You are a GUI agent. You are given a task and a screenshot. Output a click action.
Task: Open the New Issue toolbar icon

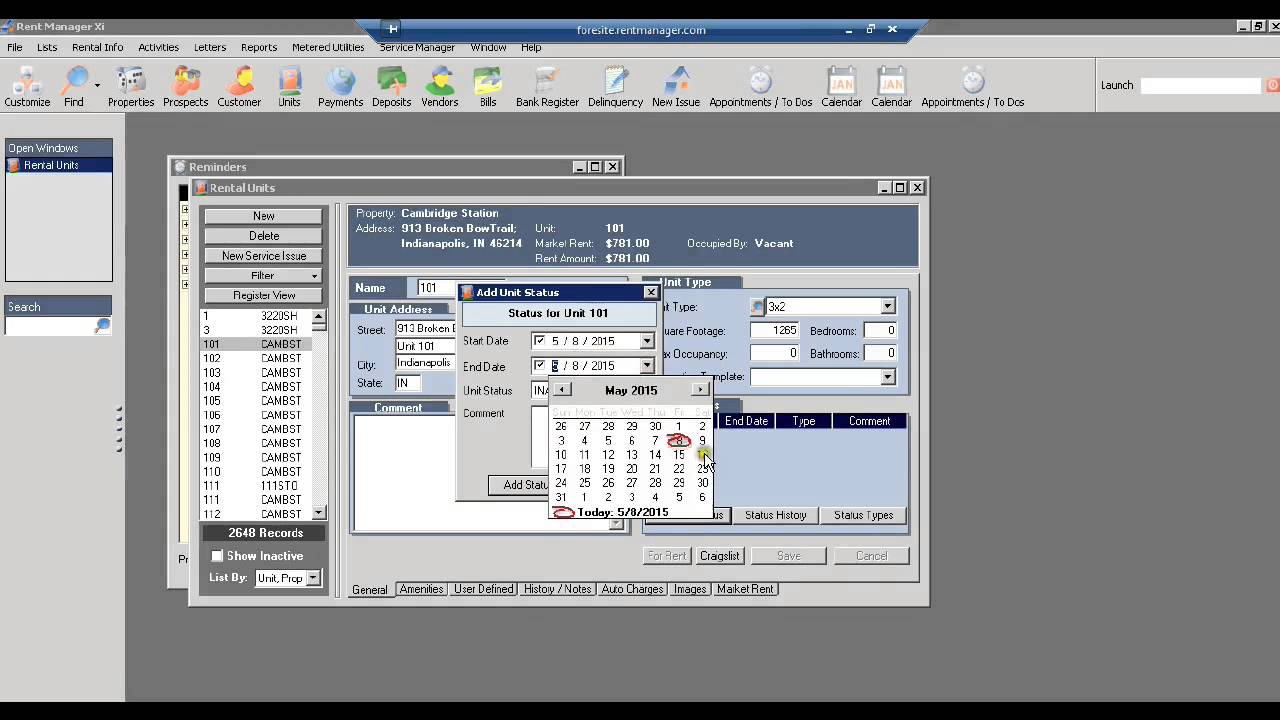pyautogui.click(x=676, y=87)
